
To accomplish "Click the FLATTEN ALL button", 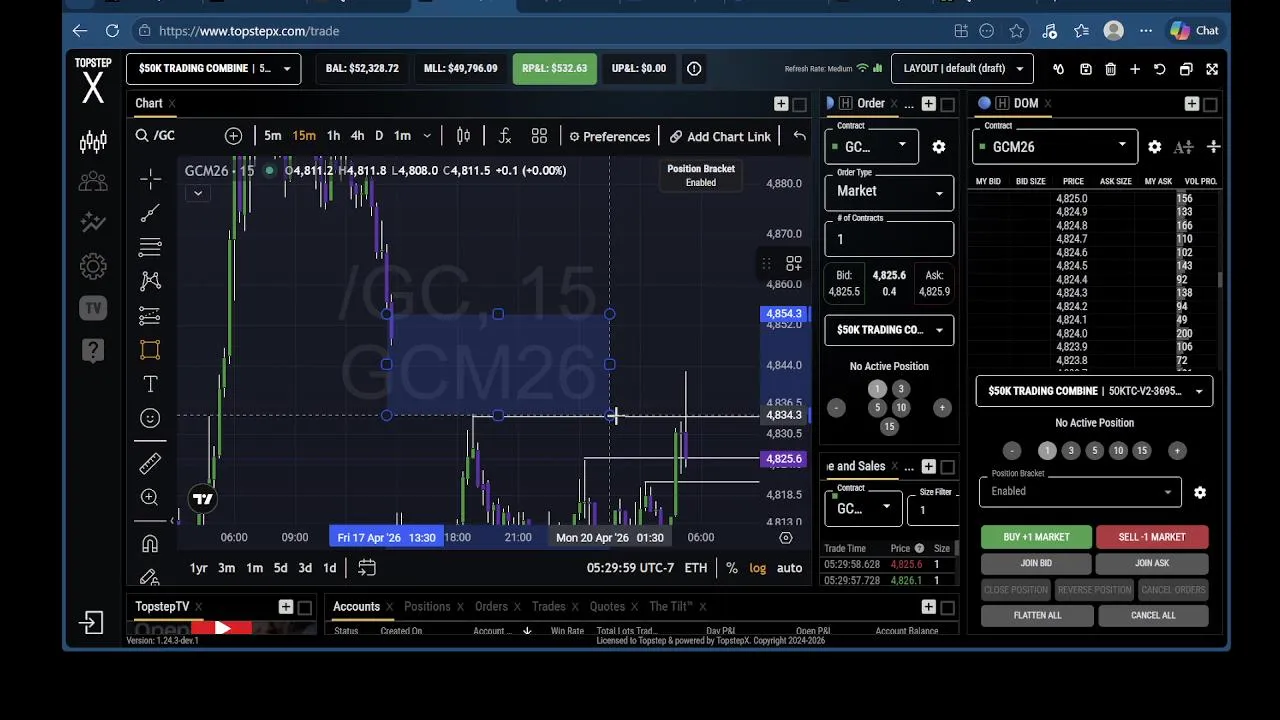I will (1037, 615).
